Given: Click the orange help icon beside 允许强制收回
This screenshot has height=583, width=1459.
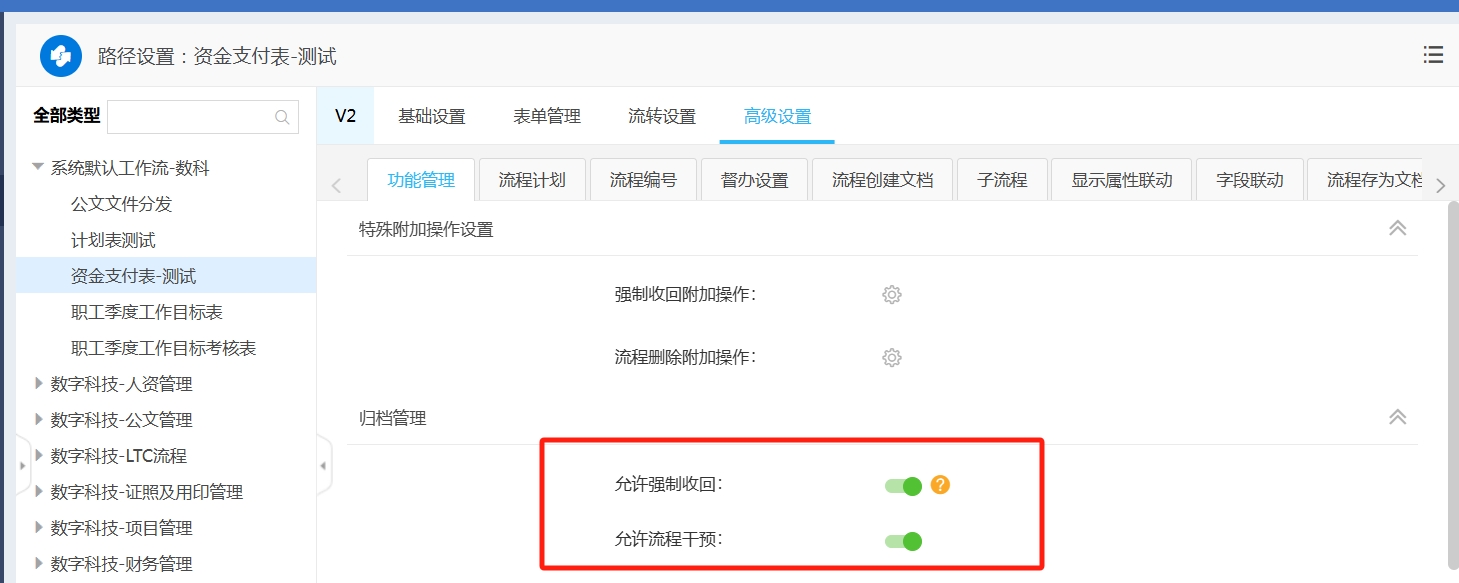Looking at the screenshot, I should pyautogui.click(x=940, y=485).
